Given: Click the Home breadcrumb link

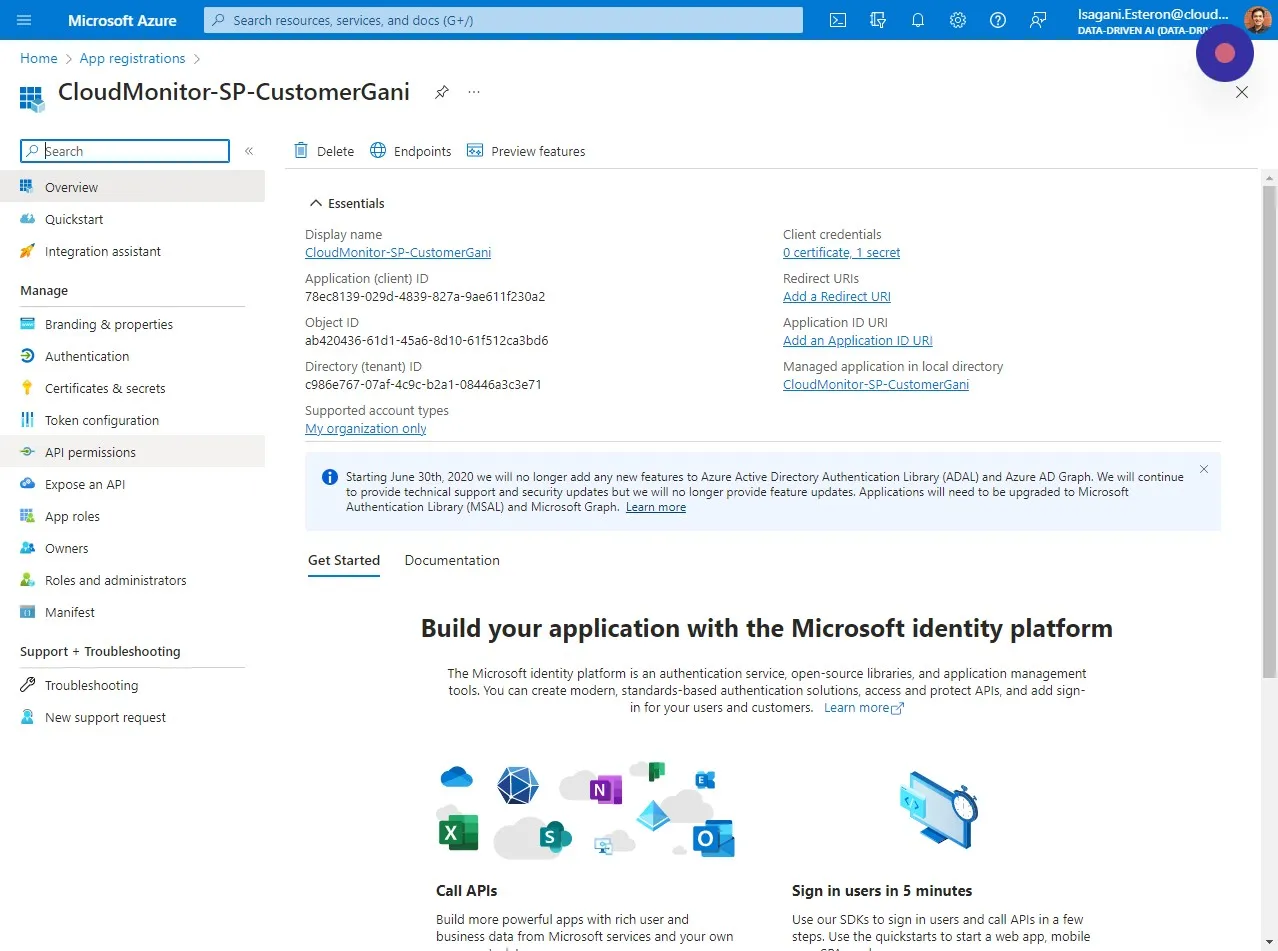Looking at the screenshot, I should pos(39,58).
